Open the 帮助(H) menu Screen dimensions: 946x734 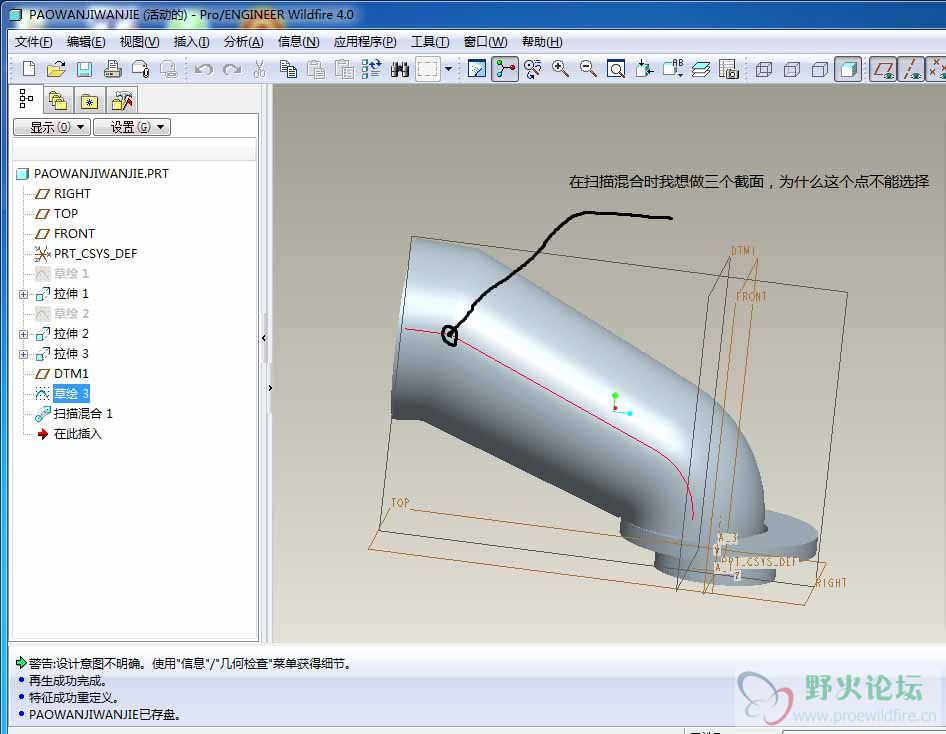(x=542, y=42)
